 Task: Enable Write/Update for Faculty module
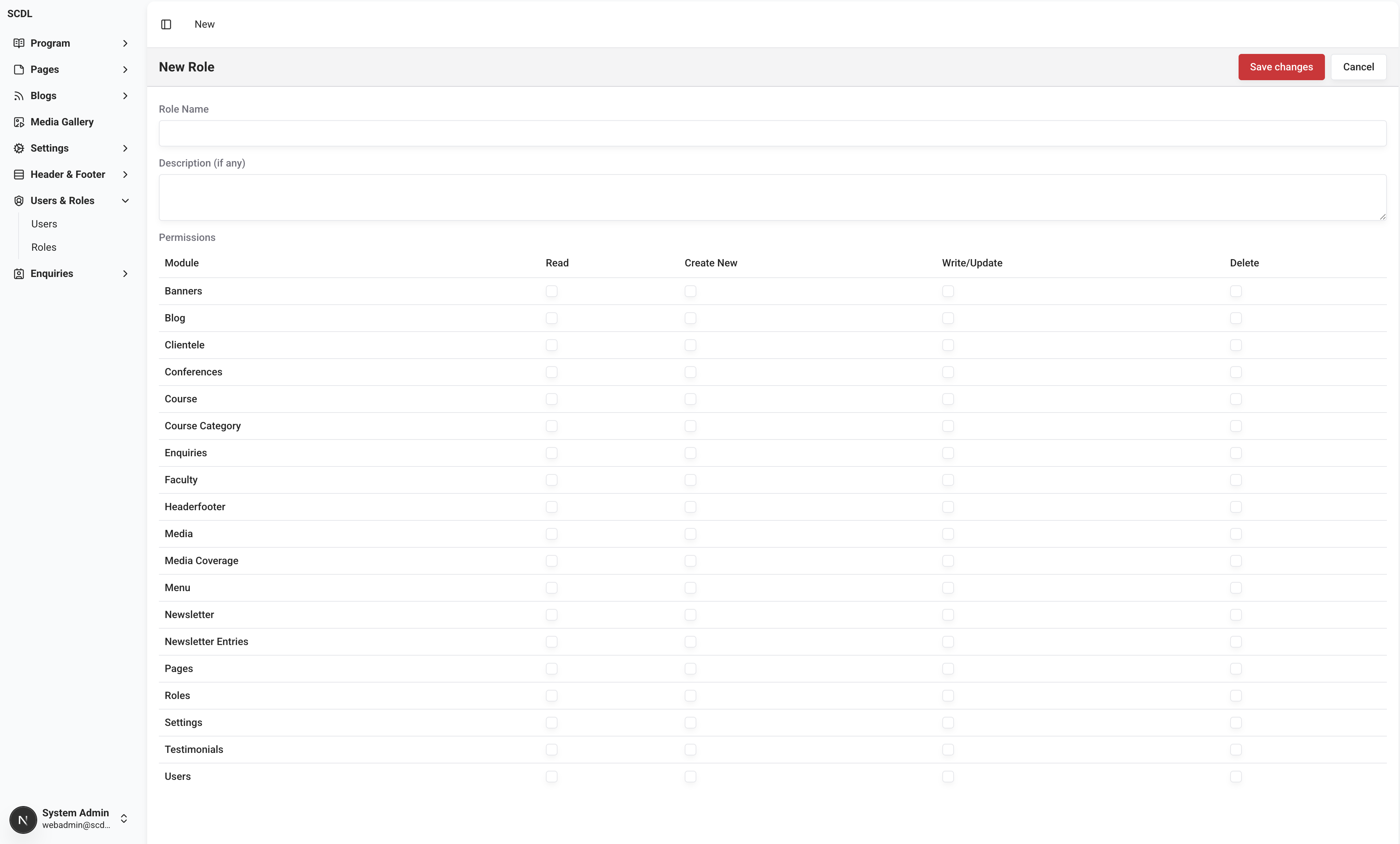(948, 480)
